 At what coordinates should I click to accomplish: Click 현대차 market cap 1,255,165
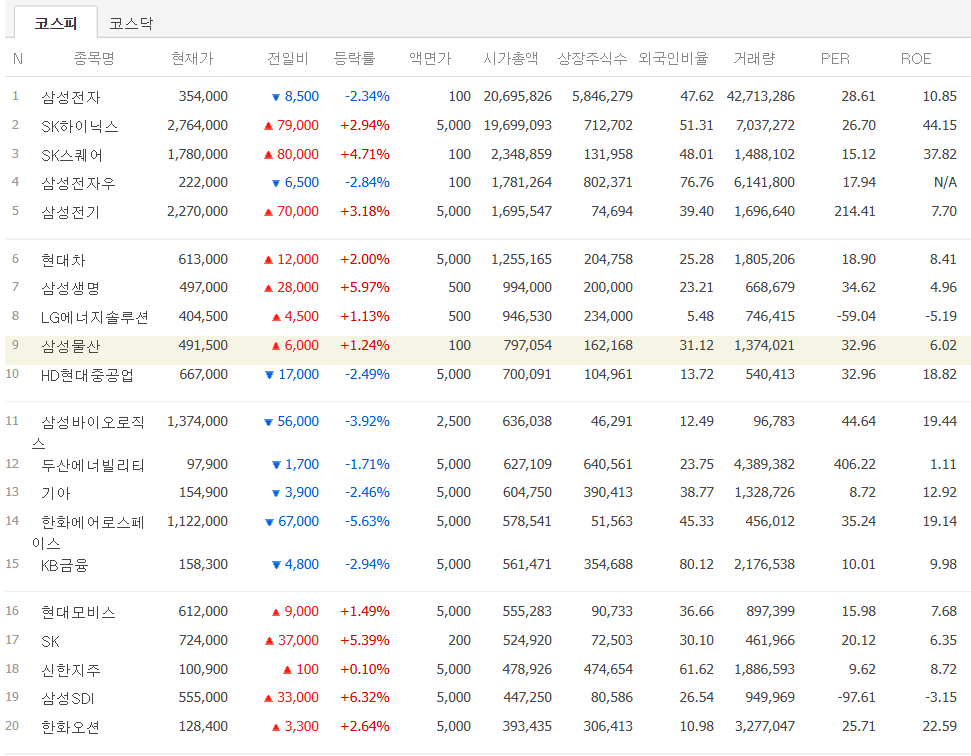pos(521,259)
